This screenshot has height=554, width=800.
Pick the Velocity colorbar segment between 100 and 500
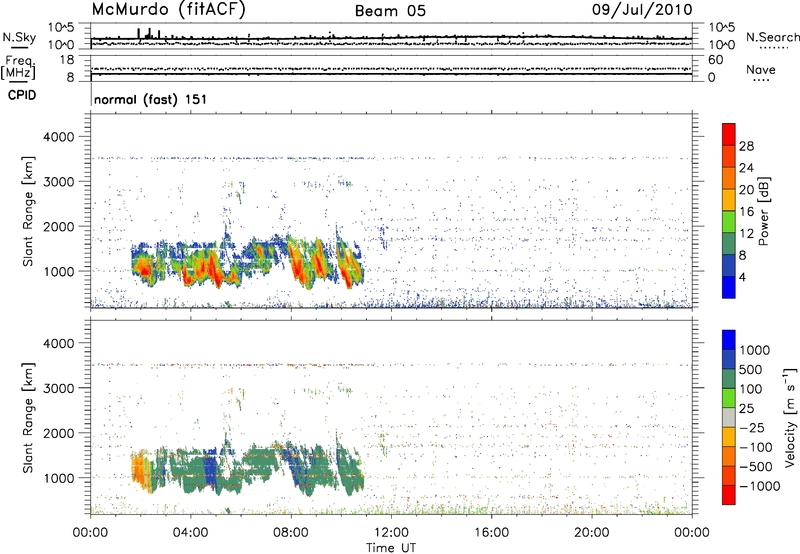pyautogui.click(x=729, y=379)
